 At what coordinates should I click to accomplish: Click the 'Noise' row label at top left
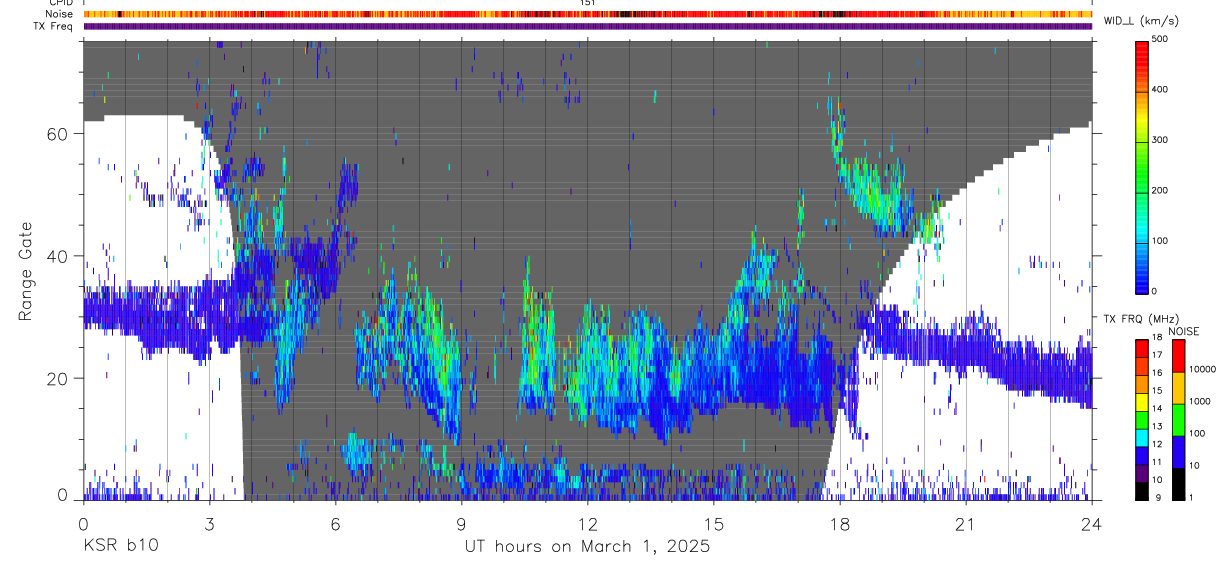[x=60, y=14]
